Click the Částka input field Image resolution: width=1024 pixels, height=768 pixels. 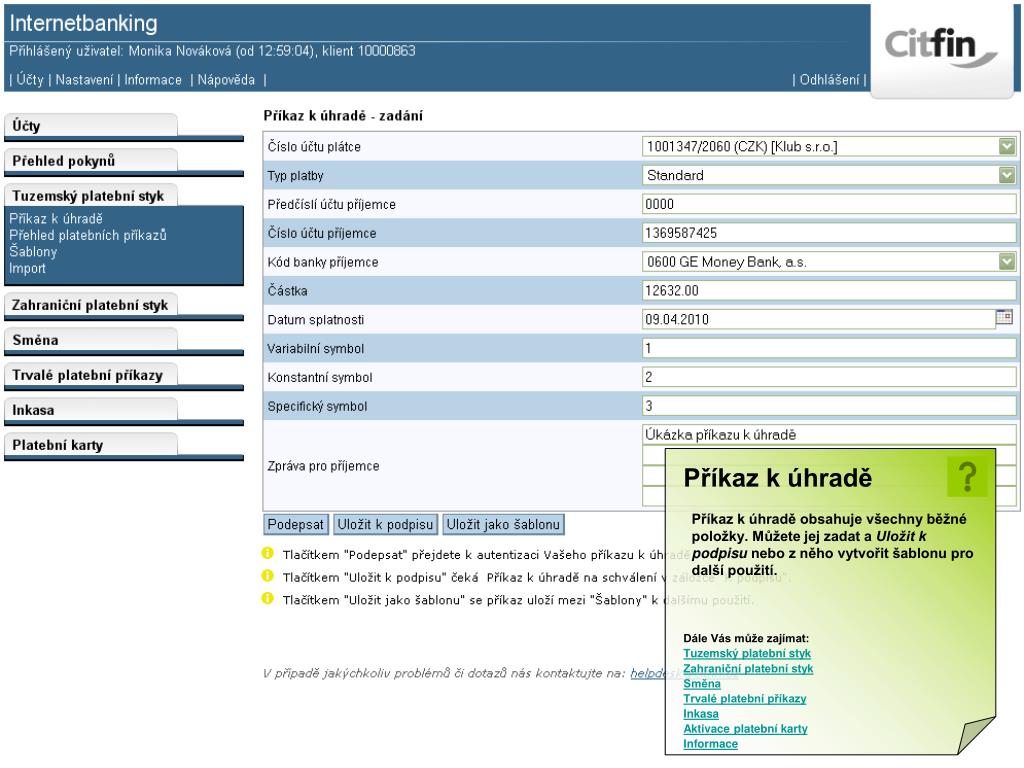point(829,291)
